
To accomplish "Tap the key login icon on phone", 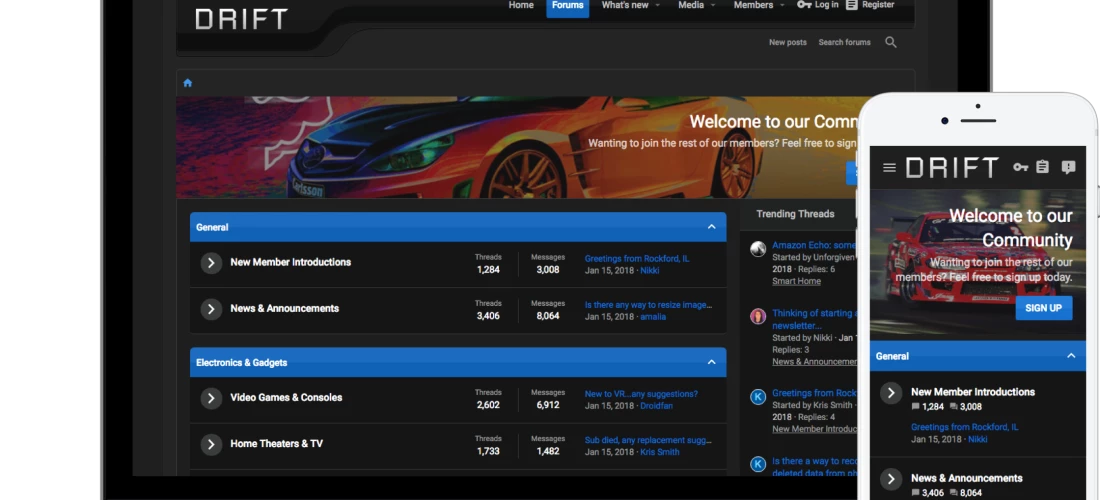I will point(1020,168).
